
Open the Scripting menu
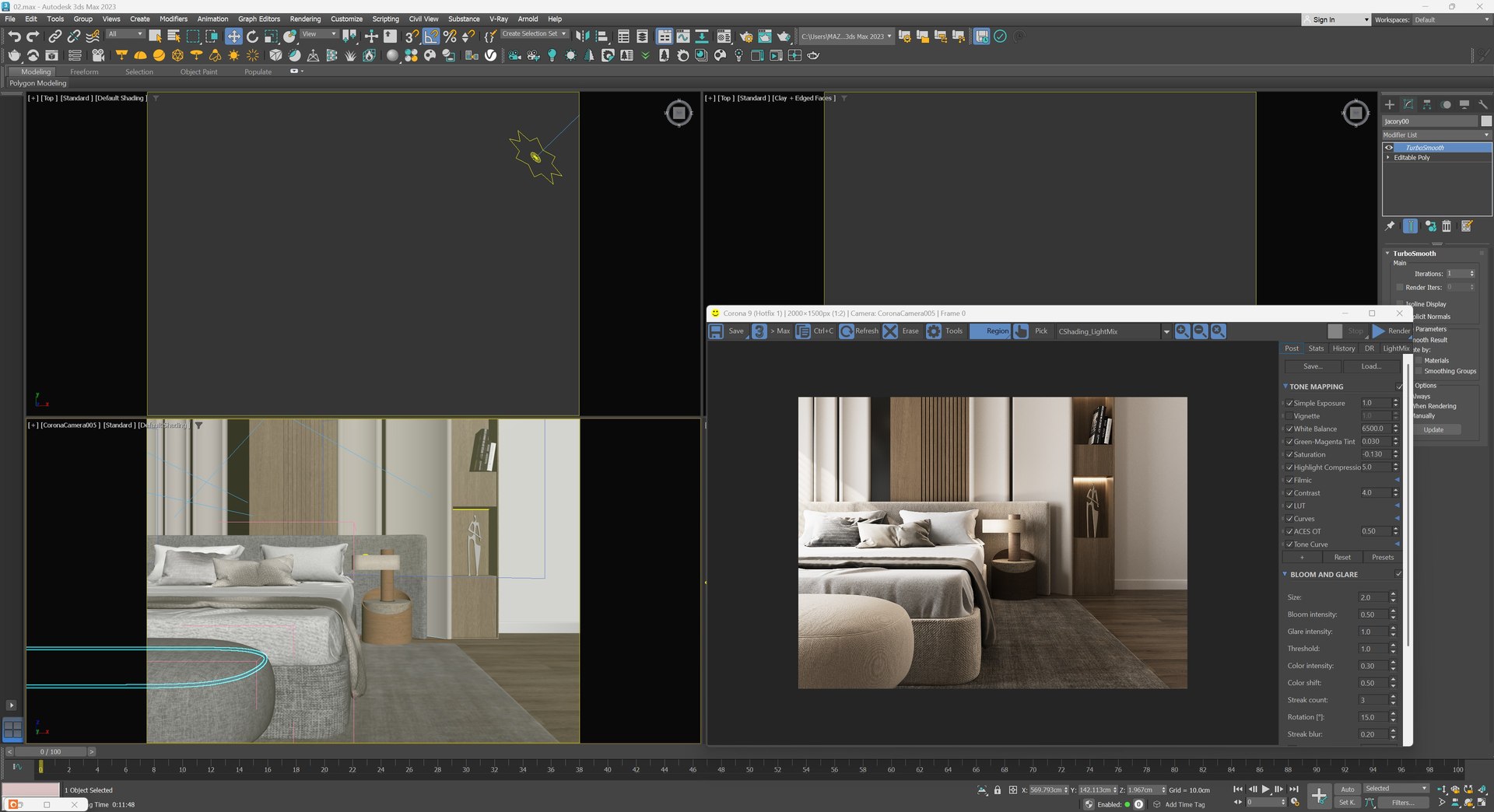point(385,19)
